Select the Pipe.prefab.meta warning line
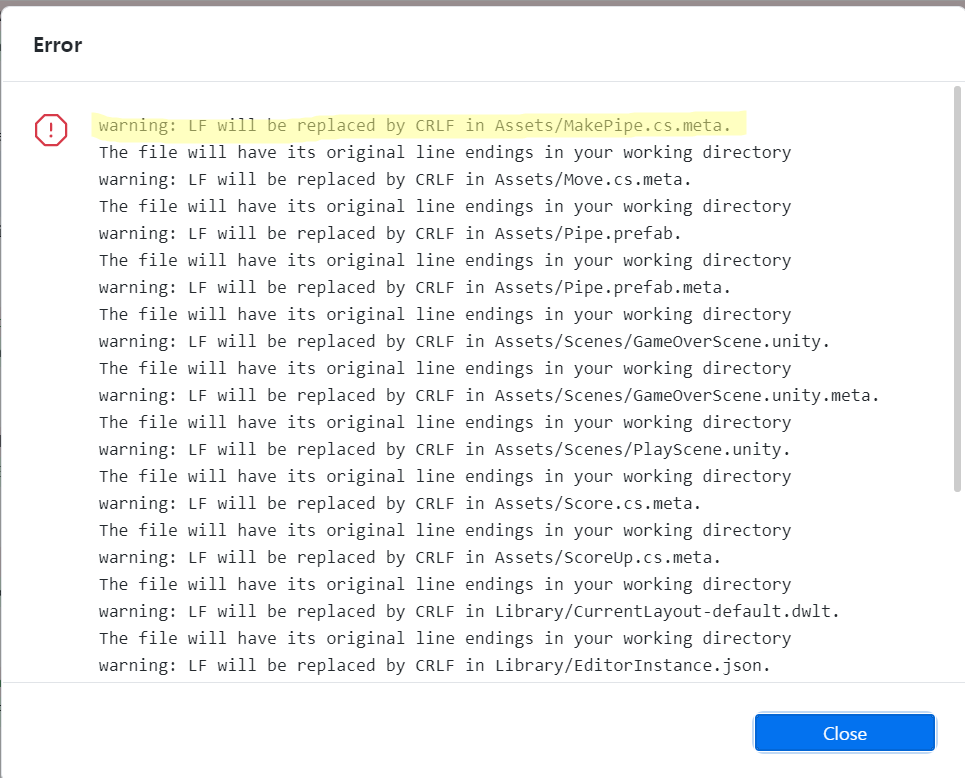Image resolution: width=965 pixels, height=778 pixels. click(415, 288)
